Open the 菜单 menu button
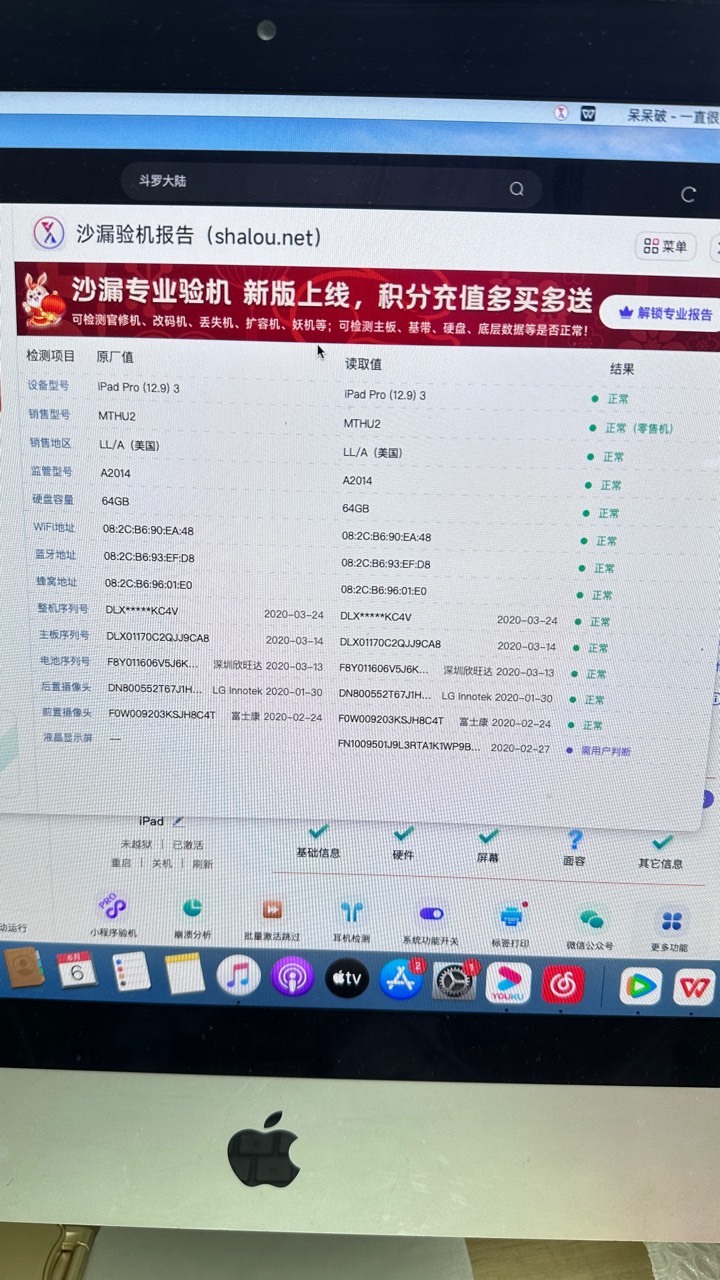The image size is (720, 1280). click(x=666, y=246)
